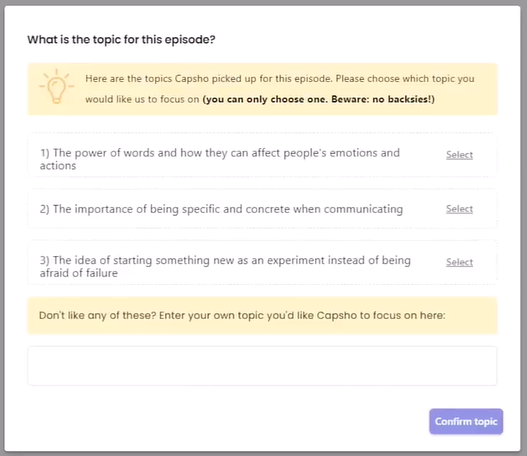Viewport: 527px width, 456px height.
Task: Select the being specific and concrete topic link
Action: click(x=459, y=209)
